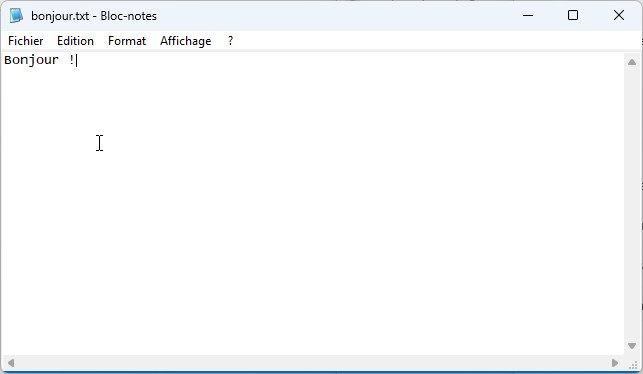
Task: Click the vertical scrollbar down arrow
Action: pyautogui.click(x=632, y=346)
